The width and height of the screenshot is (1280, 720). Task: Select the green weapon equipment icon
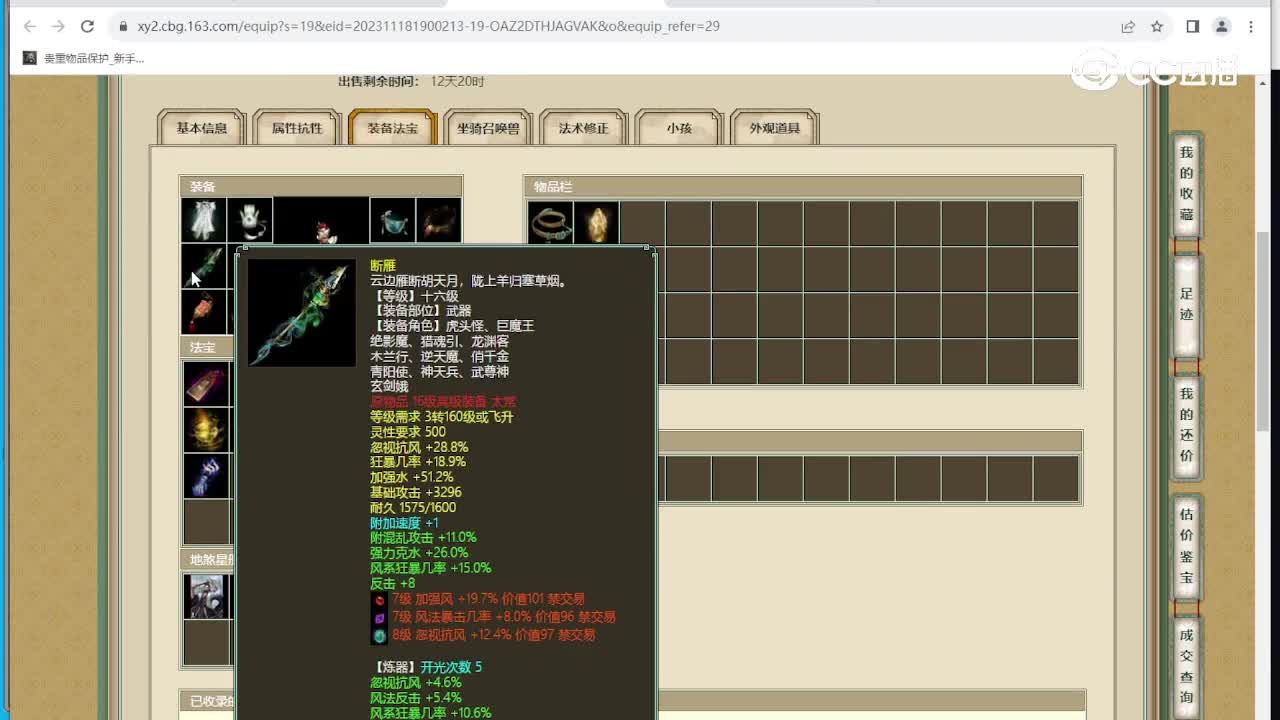tap(204, 266)
